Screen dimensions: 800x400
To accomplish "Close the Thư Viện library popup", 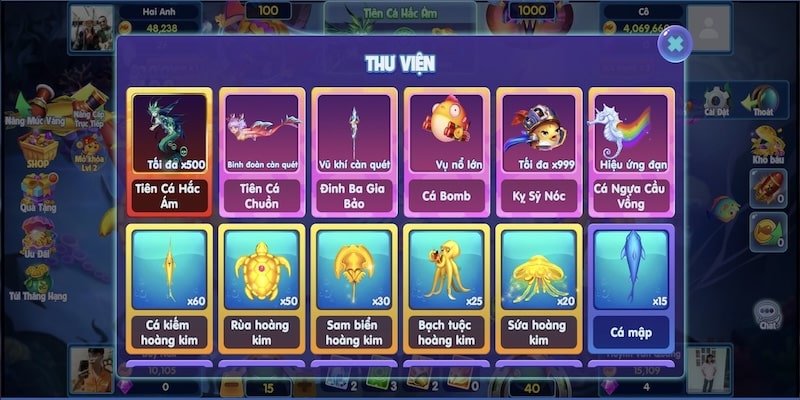I will pos(674,44).
